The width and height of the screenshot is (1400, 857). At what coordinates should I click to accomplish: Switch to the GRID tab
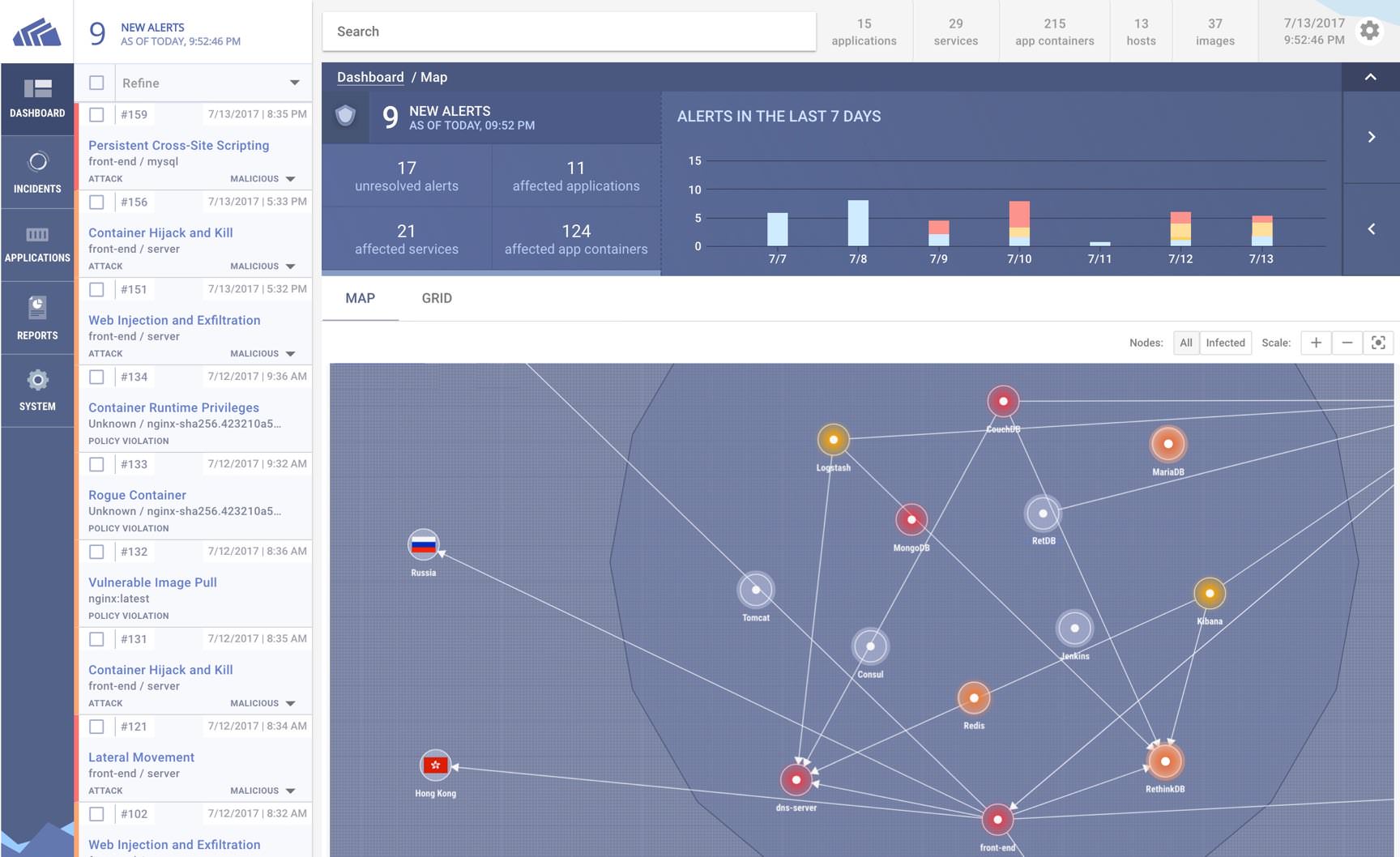pyautogui.click(x=437, y=298)
